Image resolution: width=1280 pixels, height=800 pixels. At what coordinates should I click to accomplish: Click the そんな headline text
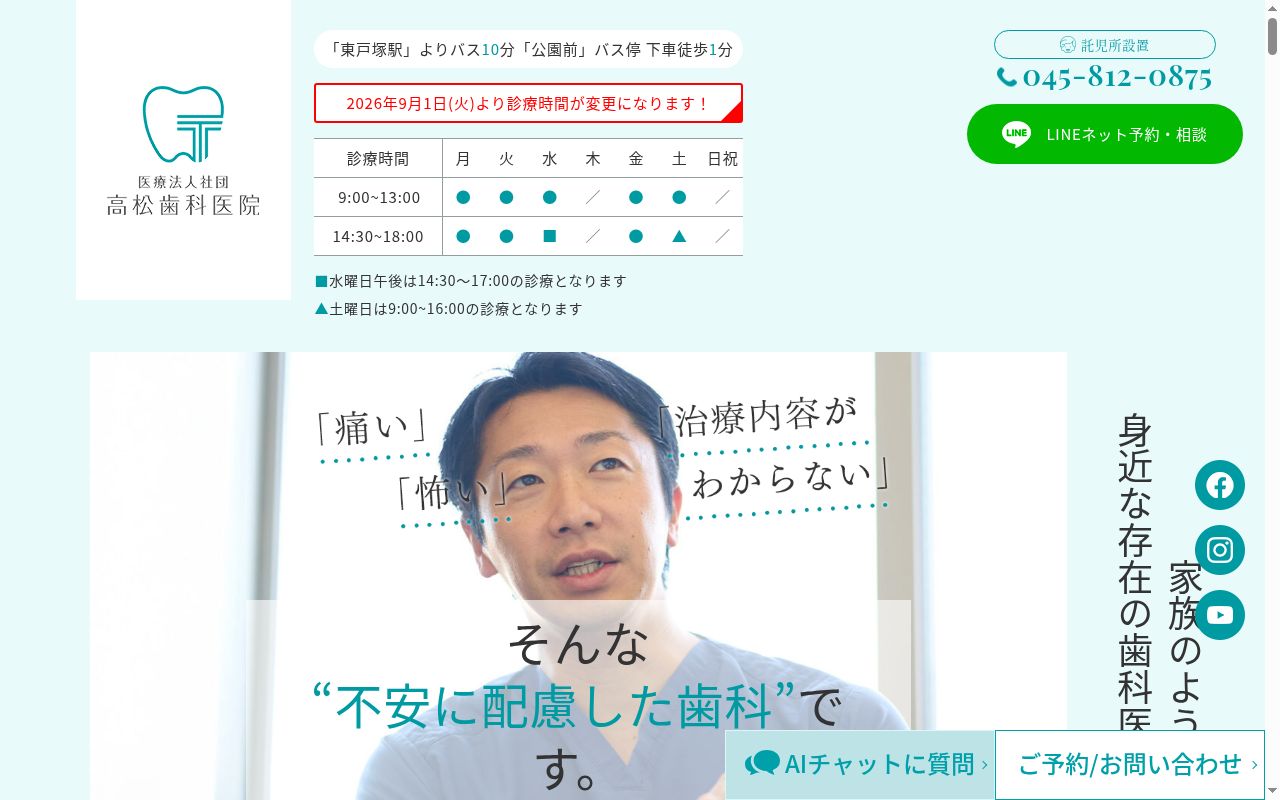[578, 643]
